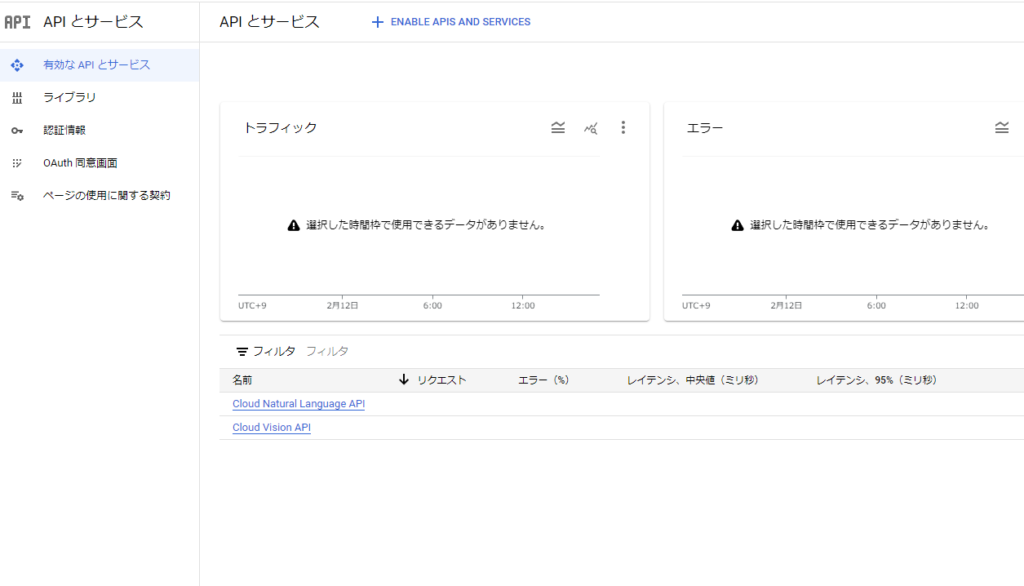This screenshot has height=586, width=1024.
Task: Click the plus icon beside ENABLE APIS
Action: (377, 22)
